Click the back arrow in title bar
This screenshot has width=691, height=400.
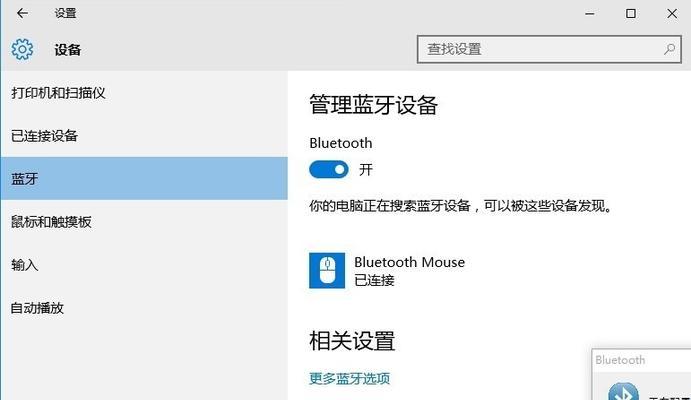point(22,13)
